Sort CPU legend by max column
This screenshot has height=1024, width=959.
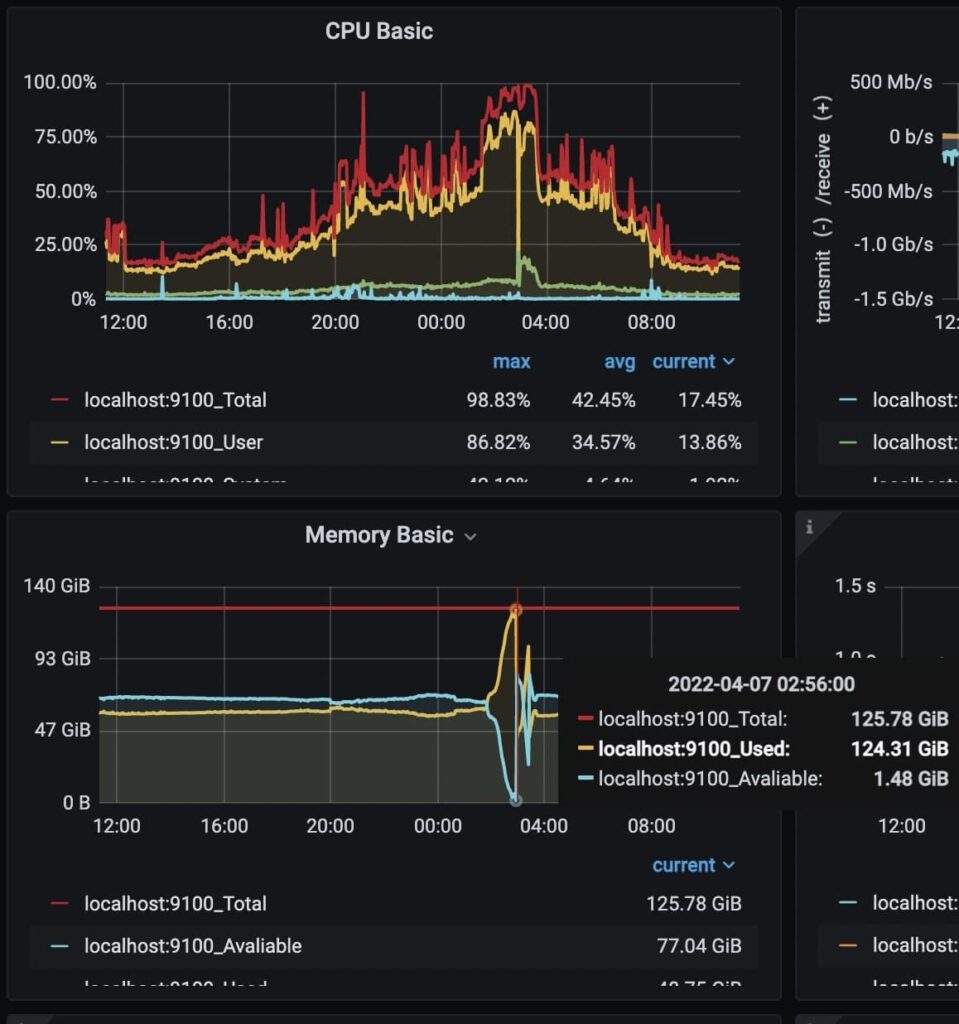click(x=511, y=362)
